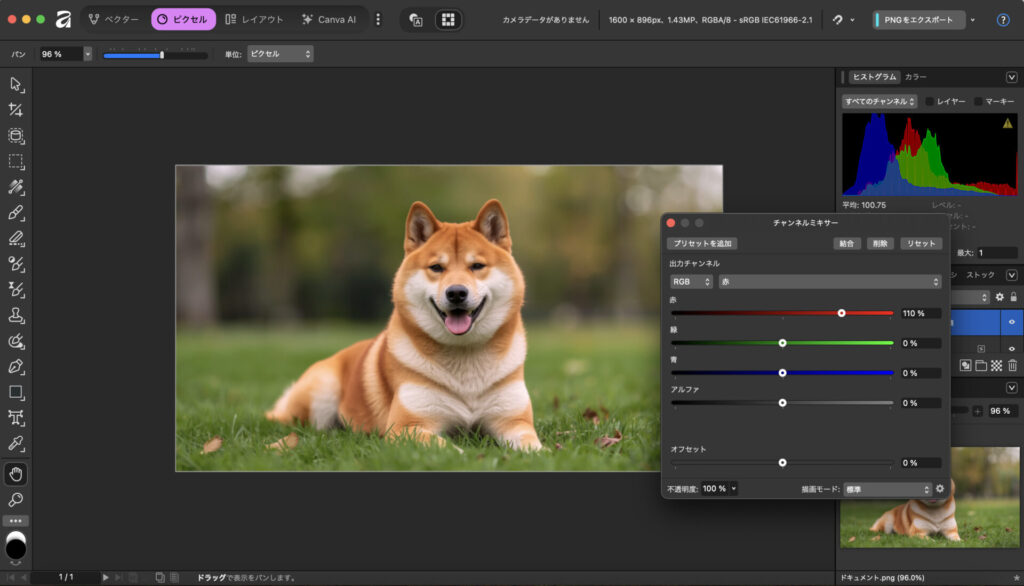1024x586 pixels.
Task: Click the 緑 green channel slider handle
Action: (782, 343)
